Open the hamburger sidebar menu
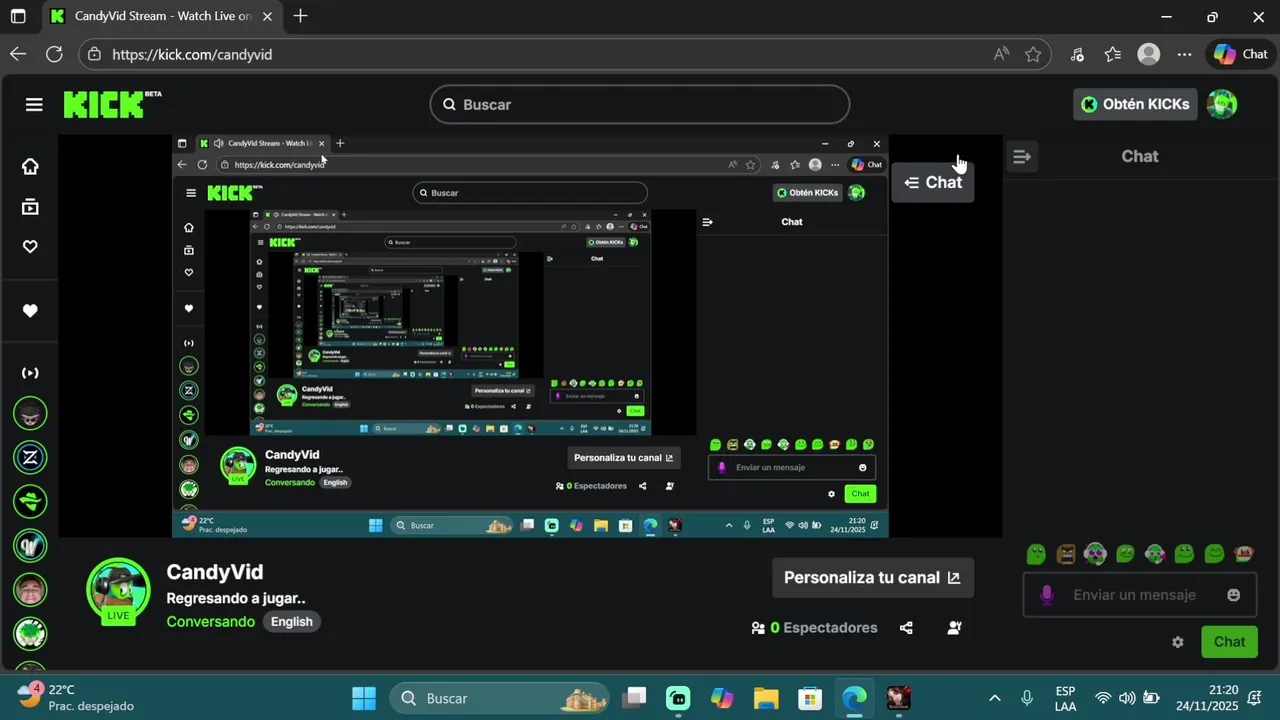Image resolution: width=1280 pixels, height=720 pixels. click(34, 104)
